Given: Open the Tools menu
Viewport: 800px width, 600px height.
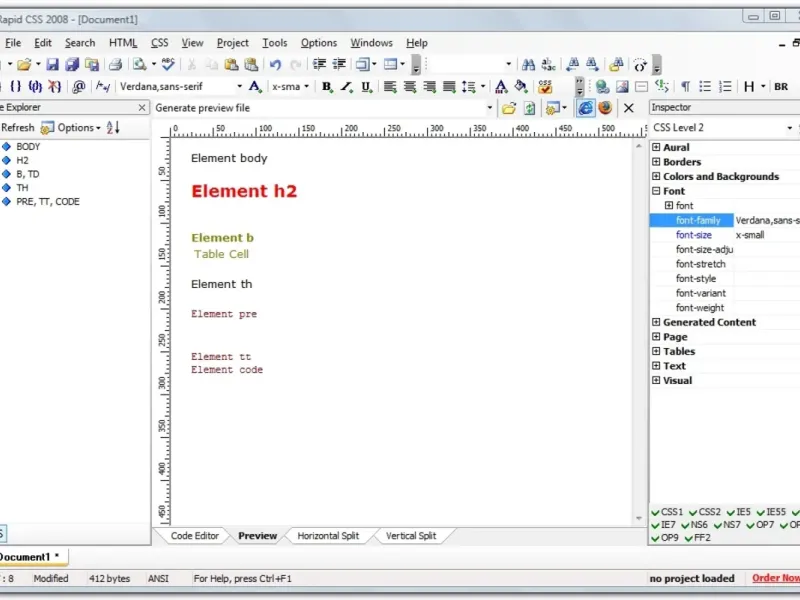Looking at the screenshot, I should pos(274,43).
